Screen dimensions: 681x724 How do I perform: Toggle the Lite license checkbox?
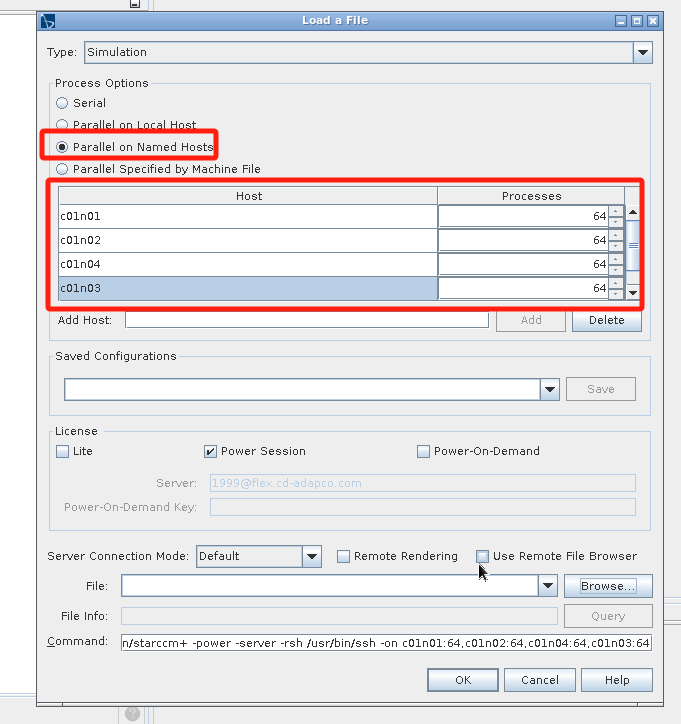pos(62,451)
